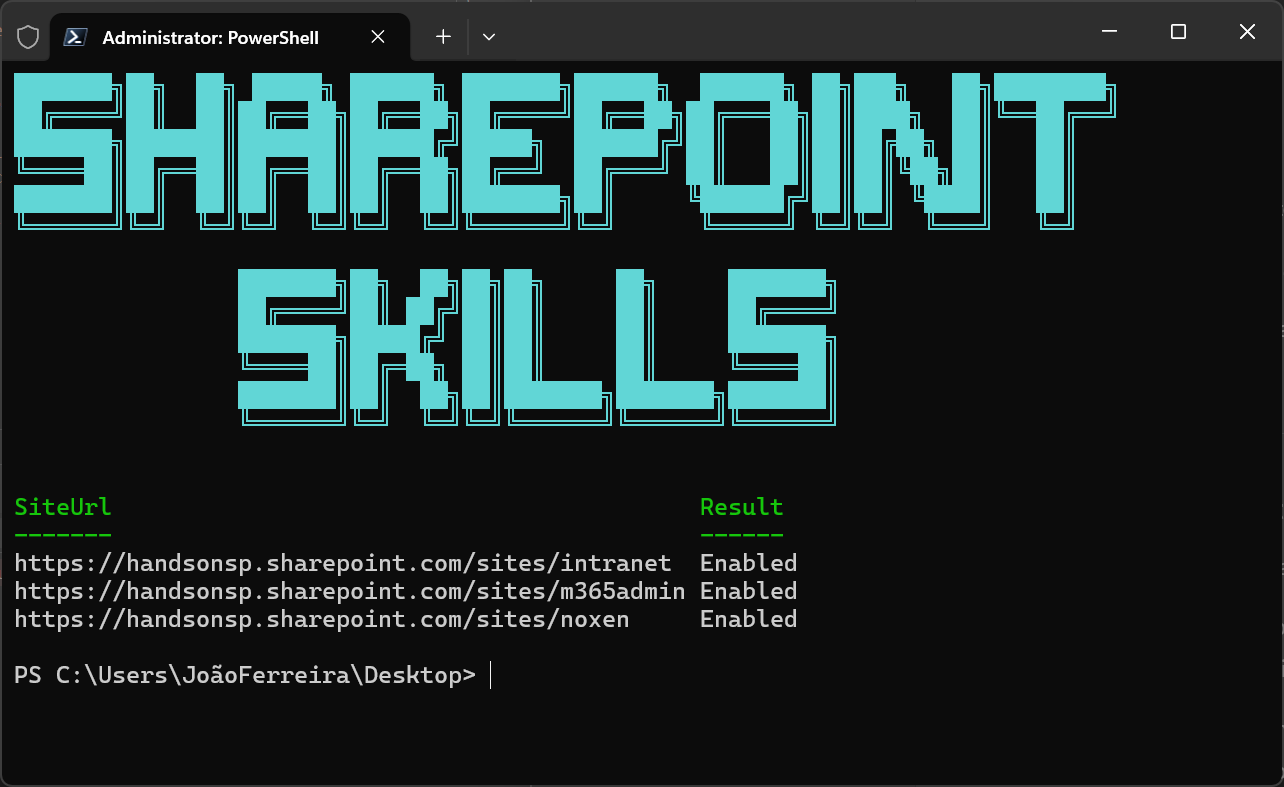Open the new tab dropdown chevron
Image resolution: width=1284 pixels, height=787 pixels.
488,36
